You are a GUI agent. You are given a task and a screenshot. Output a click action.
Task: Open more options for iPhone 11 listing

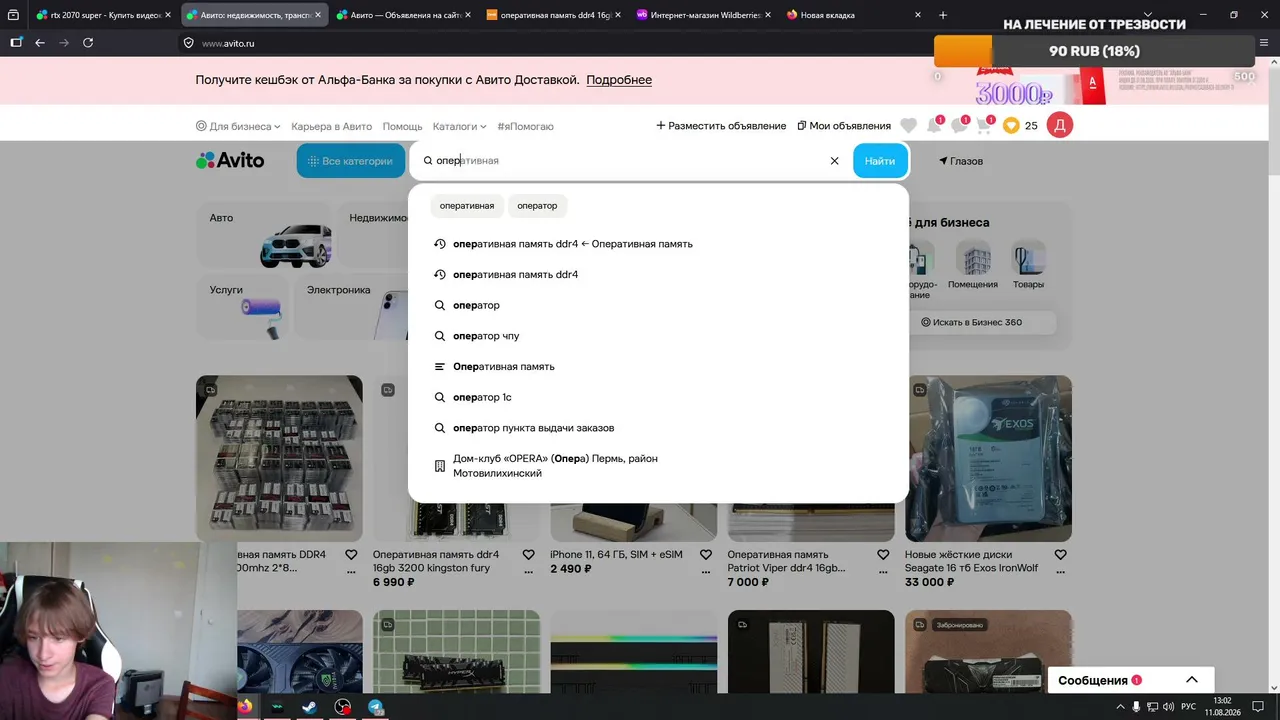[x=706, y=573]
